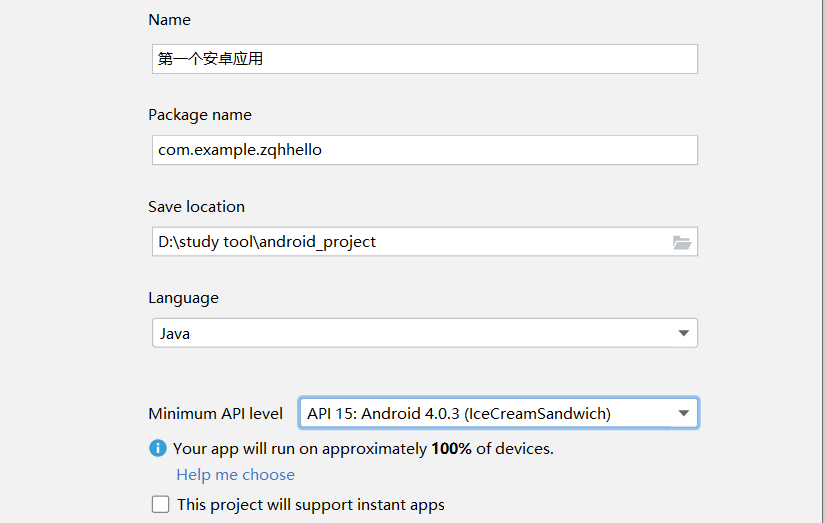The image size is (825, 523).
Task: Click the 'Language' label text
Action: coord(183,298)
